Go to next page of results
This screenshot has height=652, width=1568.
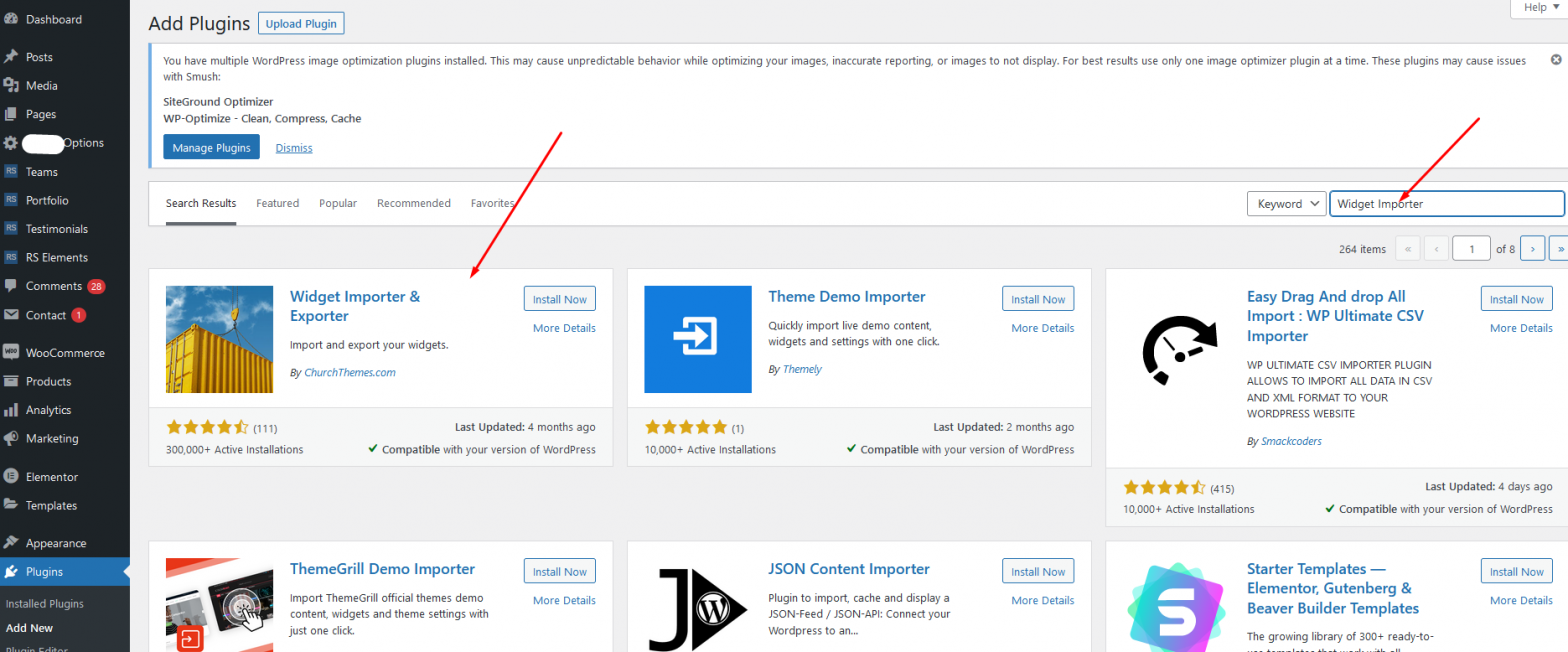click(x=1532, y=248)
